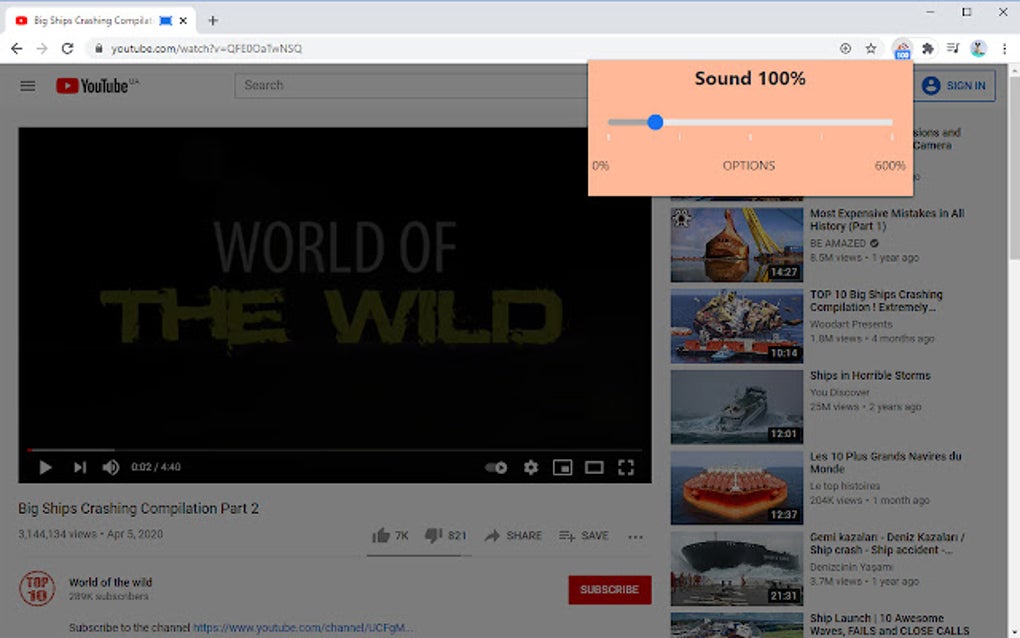Focus the YouTube search field
The image size is (1020, 638).
(411, 85)
